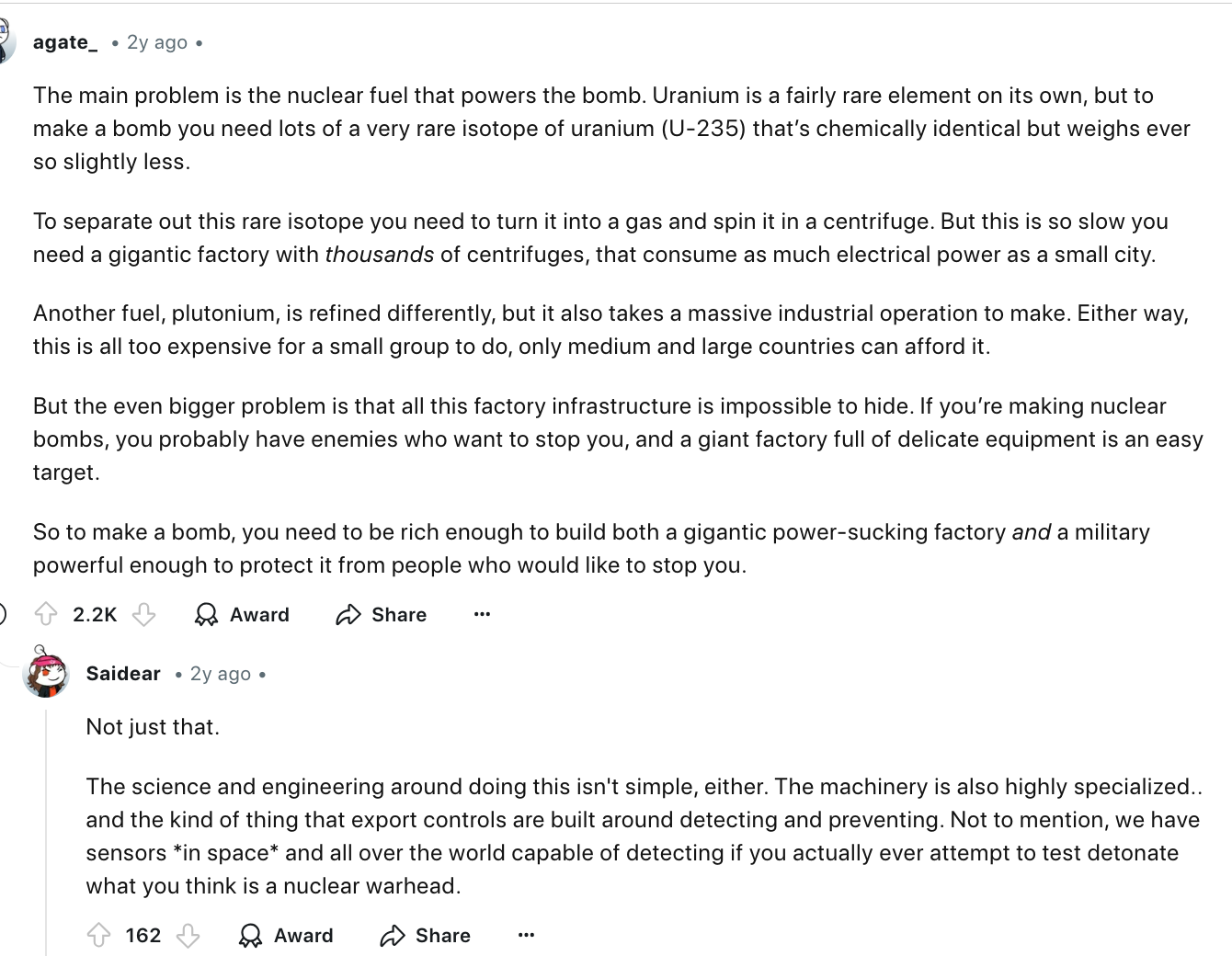Screen dimensions: 1232x956
Task: Downvote agate_'s nuclear fuel comment
Action: tap(144, 614)
